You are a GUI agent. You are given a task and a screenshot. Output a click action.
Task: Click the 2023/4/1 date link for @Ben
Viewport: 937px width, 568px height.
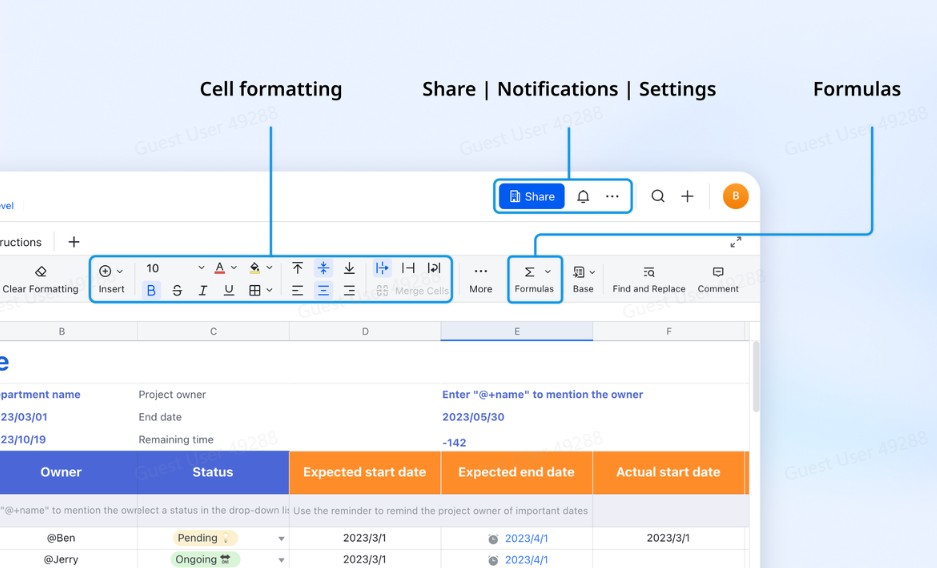(526, 538)
